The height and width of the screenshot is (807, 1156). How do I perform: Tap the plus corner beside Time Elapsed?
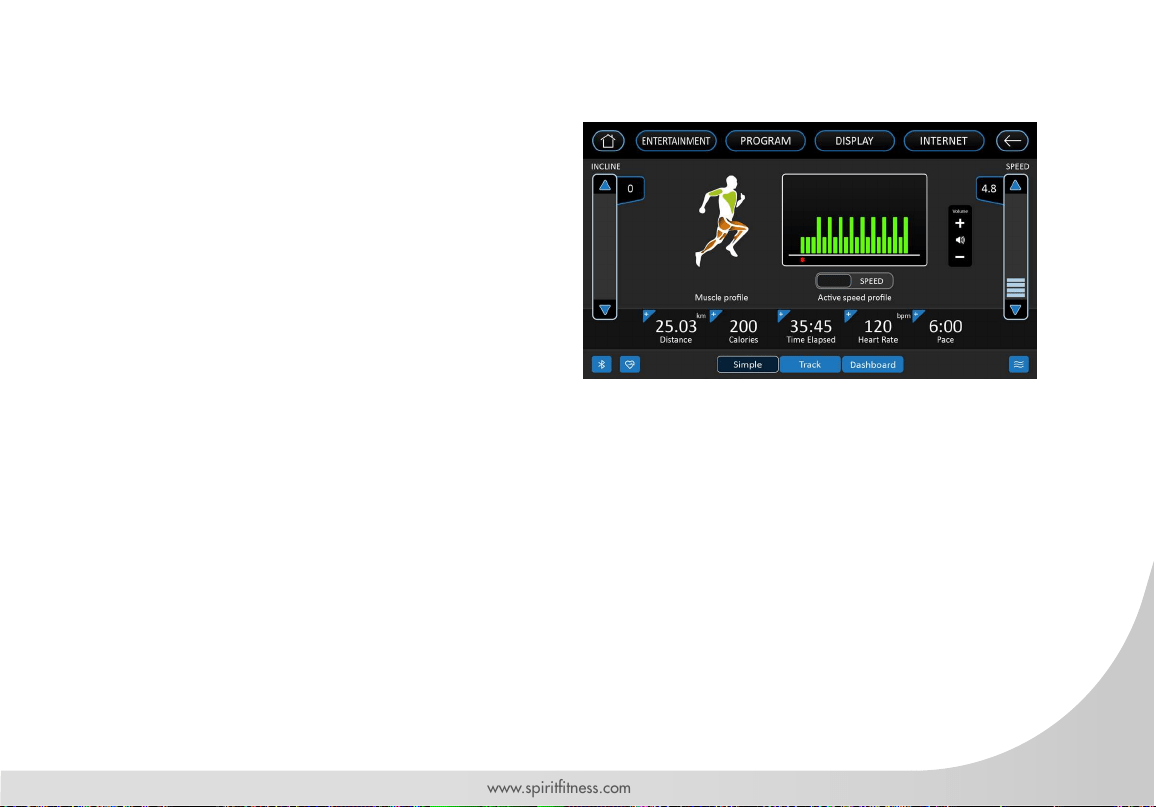pos(782,315)
